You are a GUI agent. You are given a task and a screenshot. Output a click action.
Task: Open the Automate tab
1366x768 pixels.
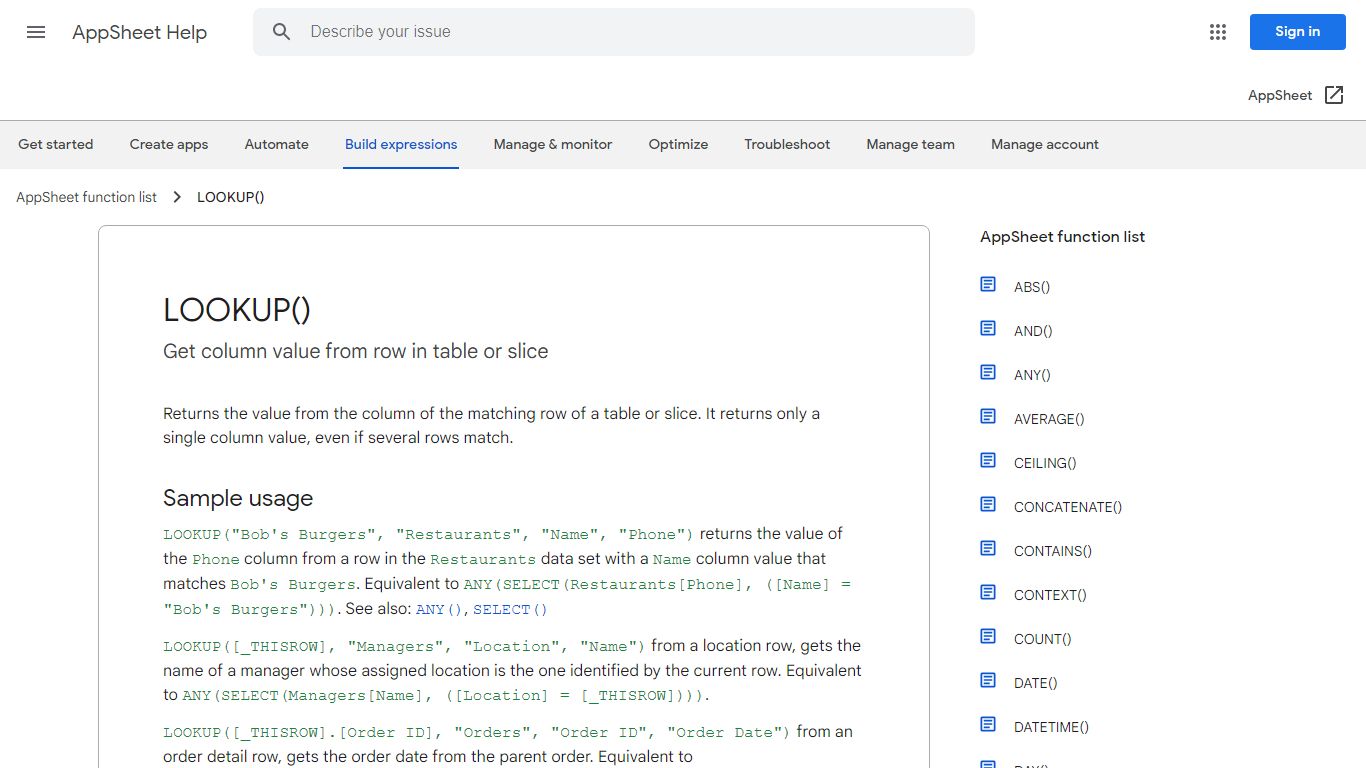coord(277,144)
